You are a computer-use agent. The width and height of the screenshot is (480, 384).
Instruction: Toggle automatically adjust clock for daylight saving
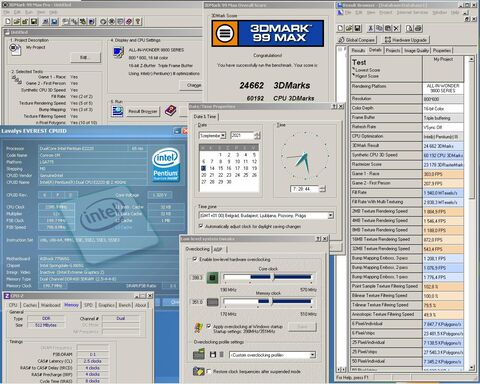click(201, 226)
